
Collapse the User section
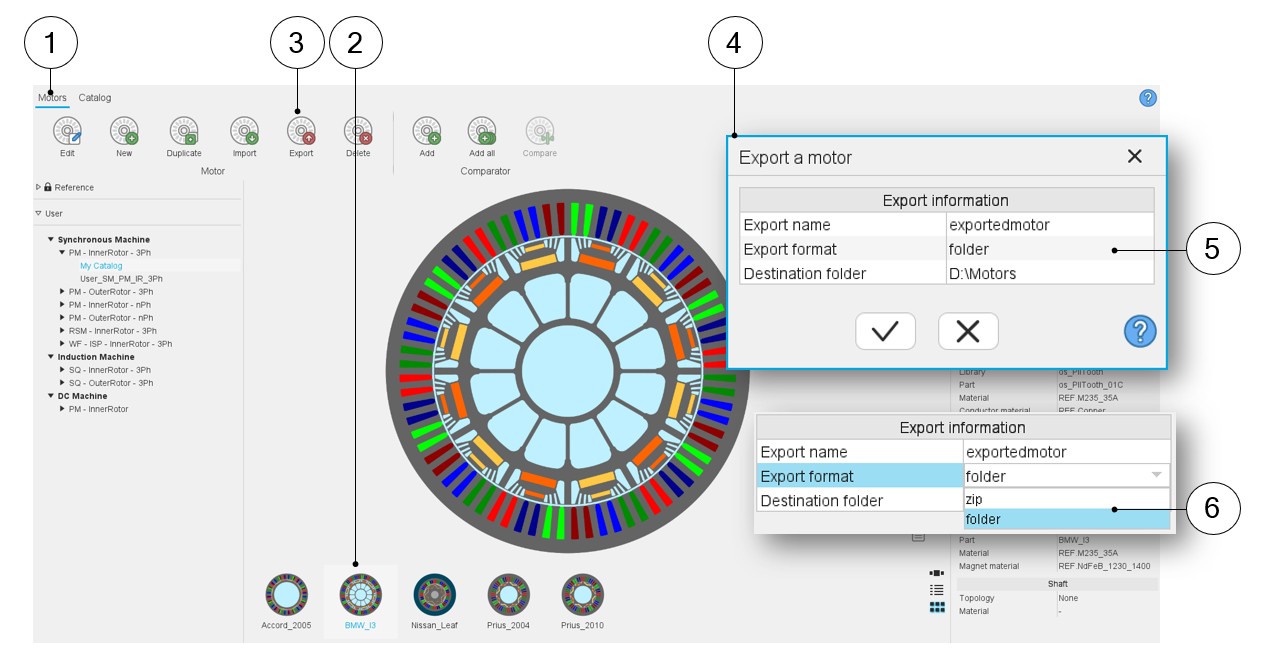point(39,213)
